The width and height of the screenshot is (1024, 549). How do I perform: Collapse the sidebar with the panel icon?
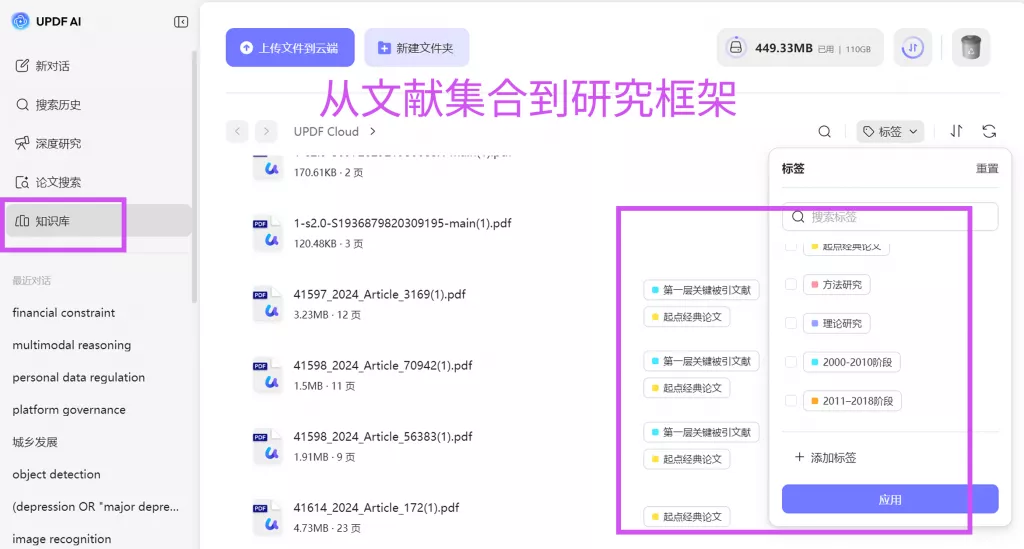(181, 22)
